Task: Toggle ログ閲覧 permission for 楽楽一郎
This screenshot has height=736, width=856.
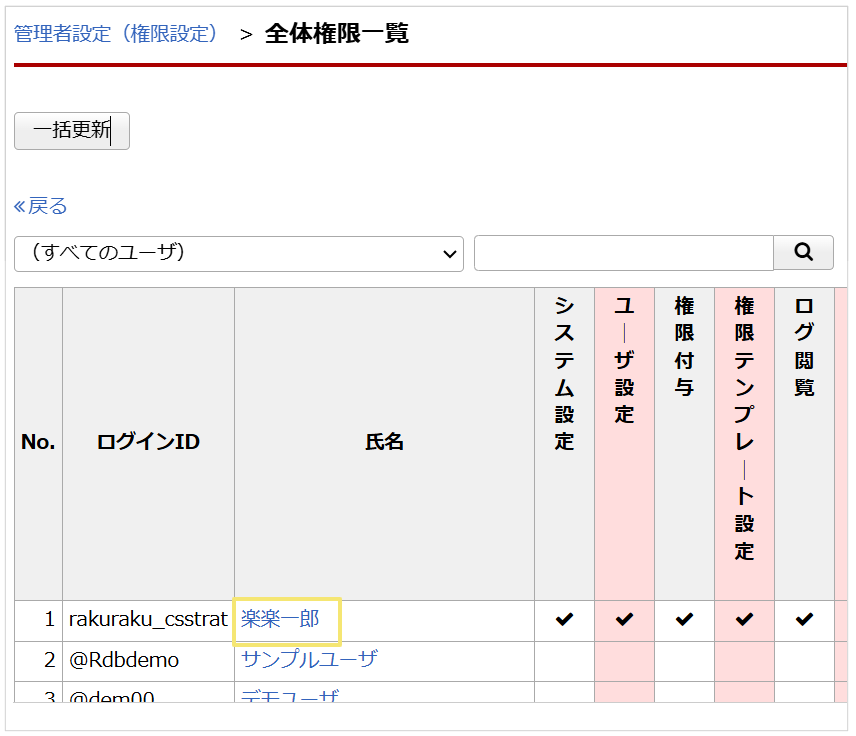Action: pyautogui.click(x=803, y=620)
